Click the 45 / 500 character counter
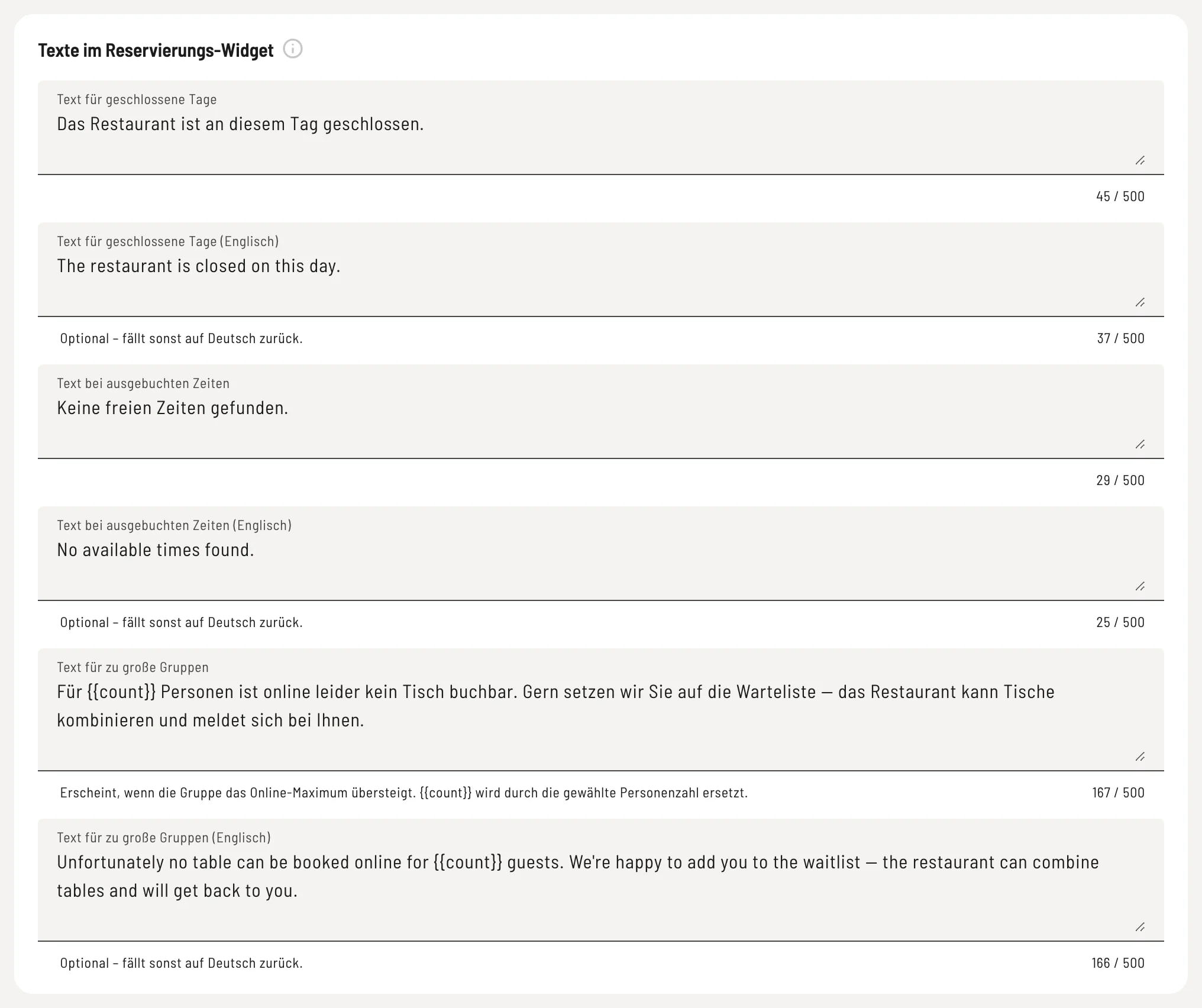Image resolution: width=1202 pixels, height=1008 pixels. [1120, 196]
